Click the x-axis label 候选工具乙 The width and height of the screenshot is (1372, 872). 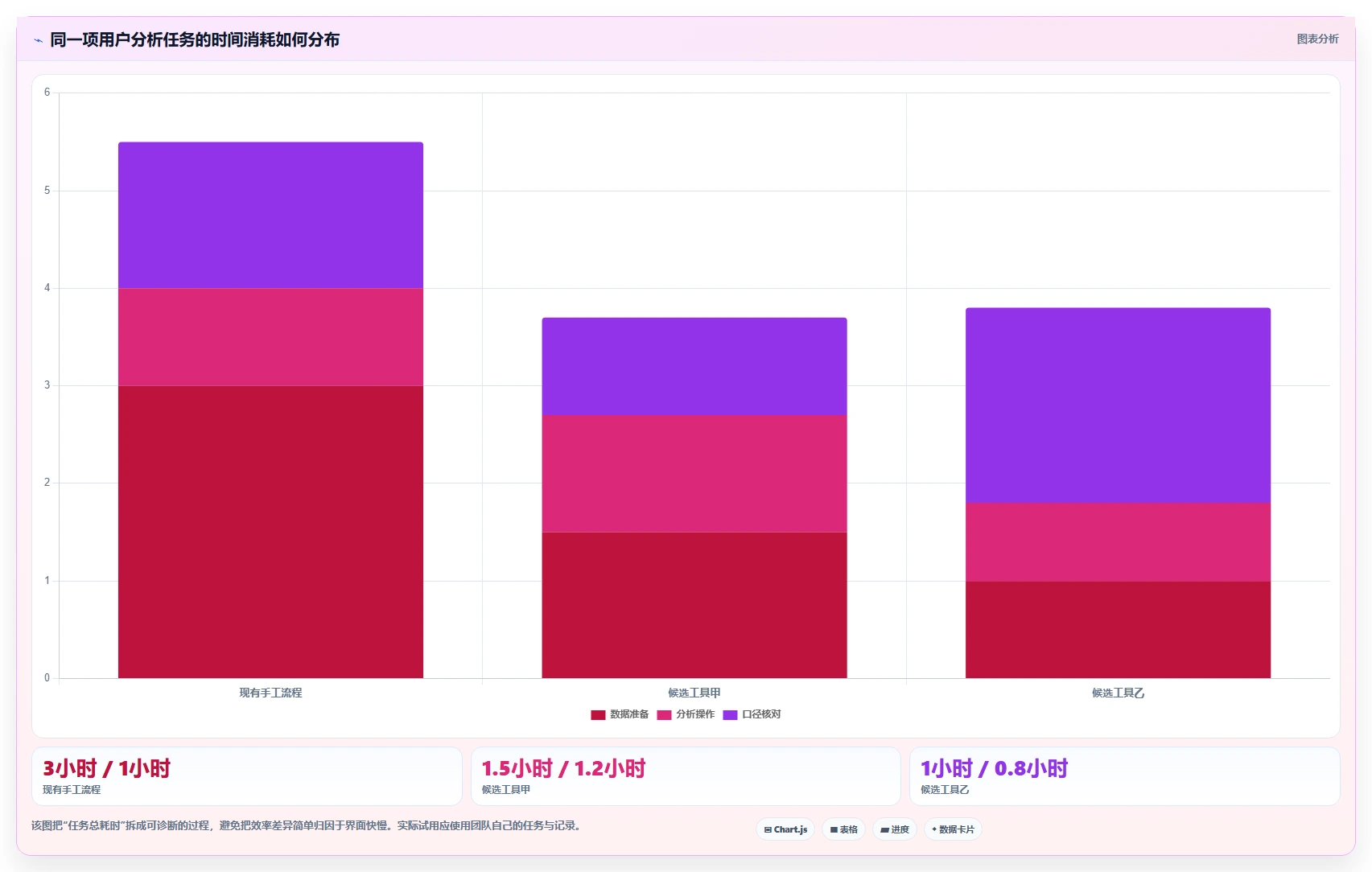(1118, 693)
